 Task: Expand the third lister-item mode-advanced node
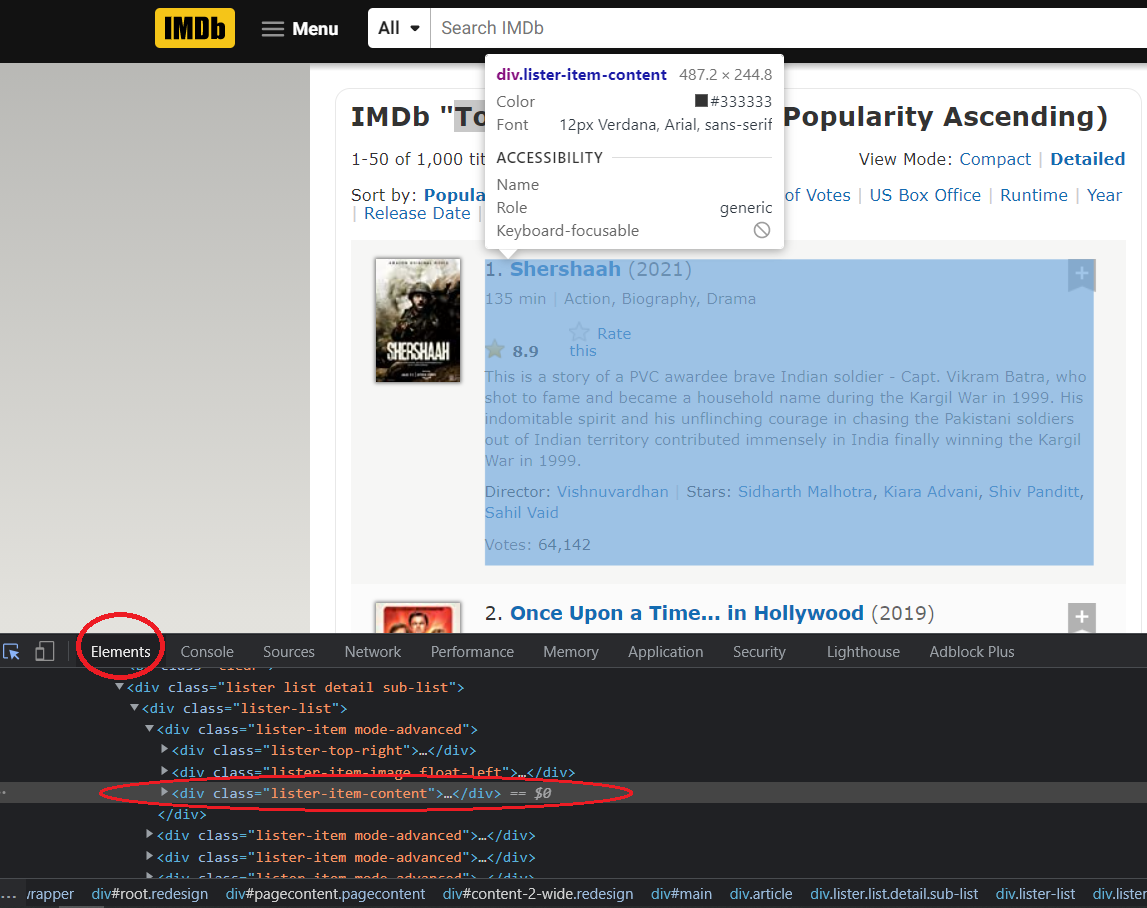point(149,856)
